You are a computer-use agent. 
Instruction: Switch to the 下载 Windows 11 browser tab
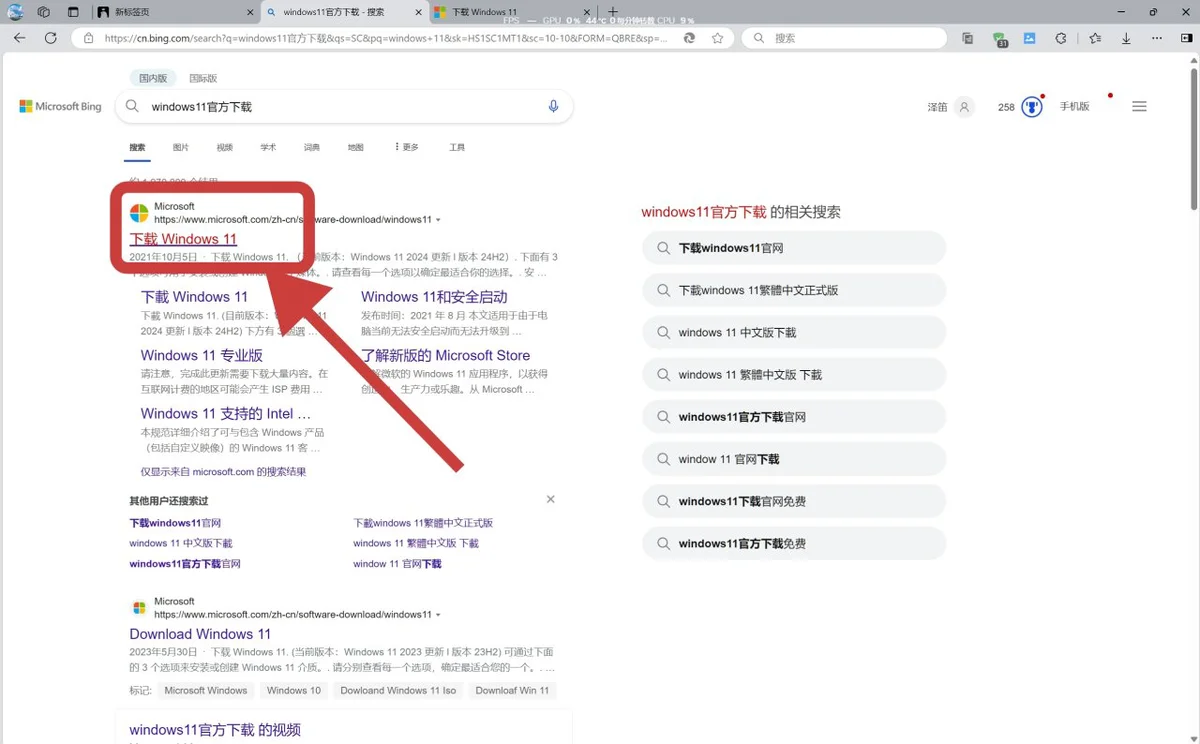tap(485, 12)
